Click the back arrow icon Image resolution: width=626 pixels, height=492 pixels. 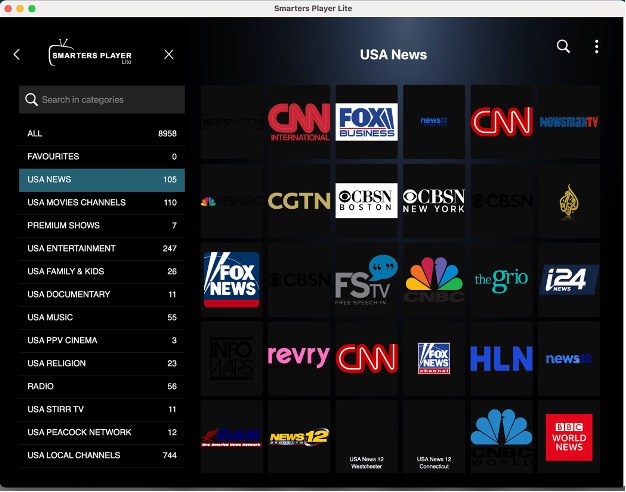point(16,54)
